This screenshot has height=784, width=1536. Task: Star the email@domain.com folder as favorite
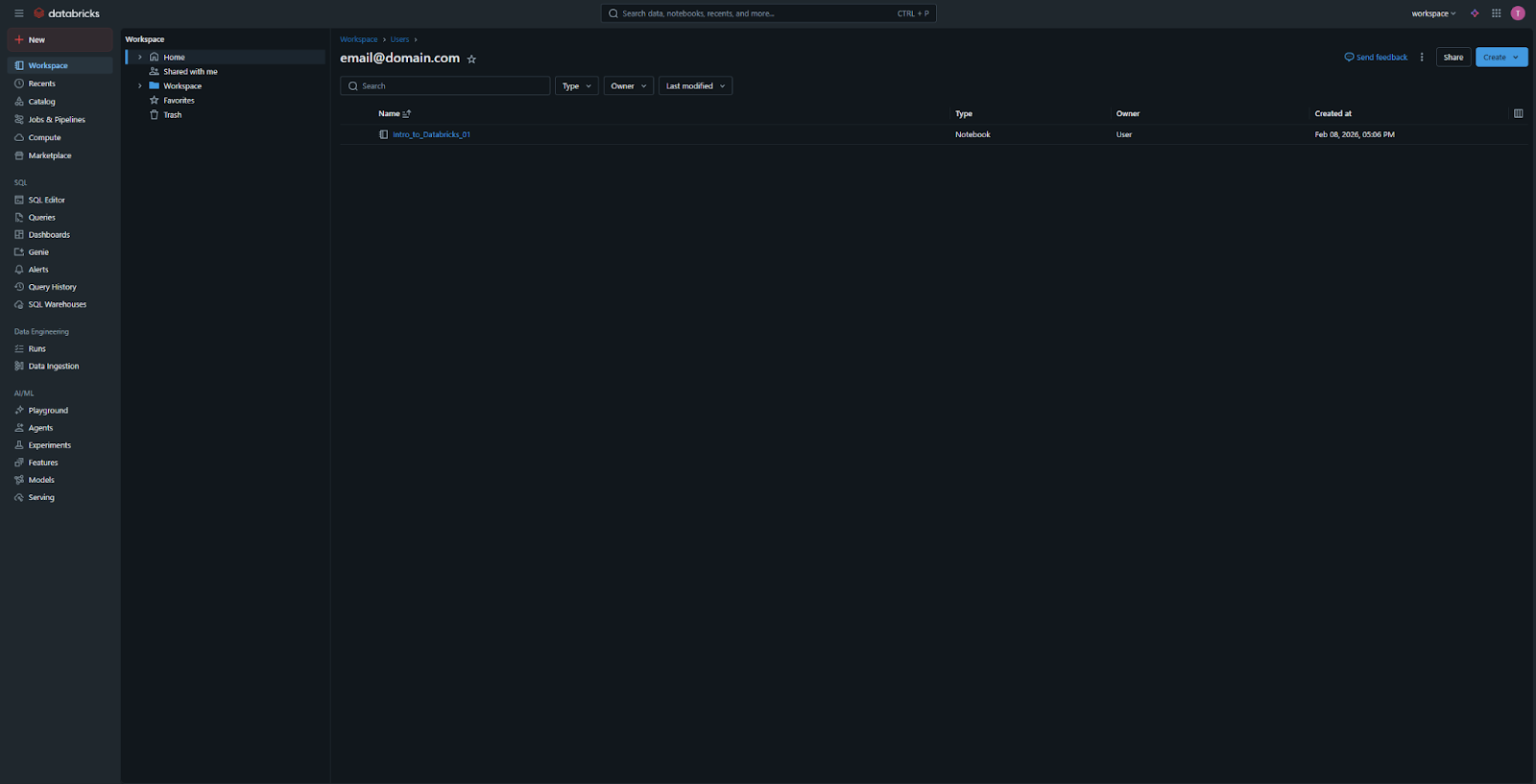[x=471, y=59]
